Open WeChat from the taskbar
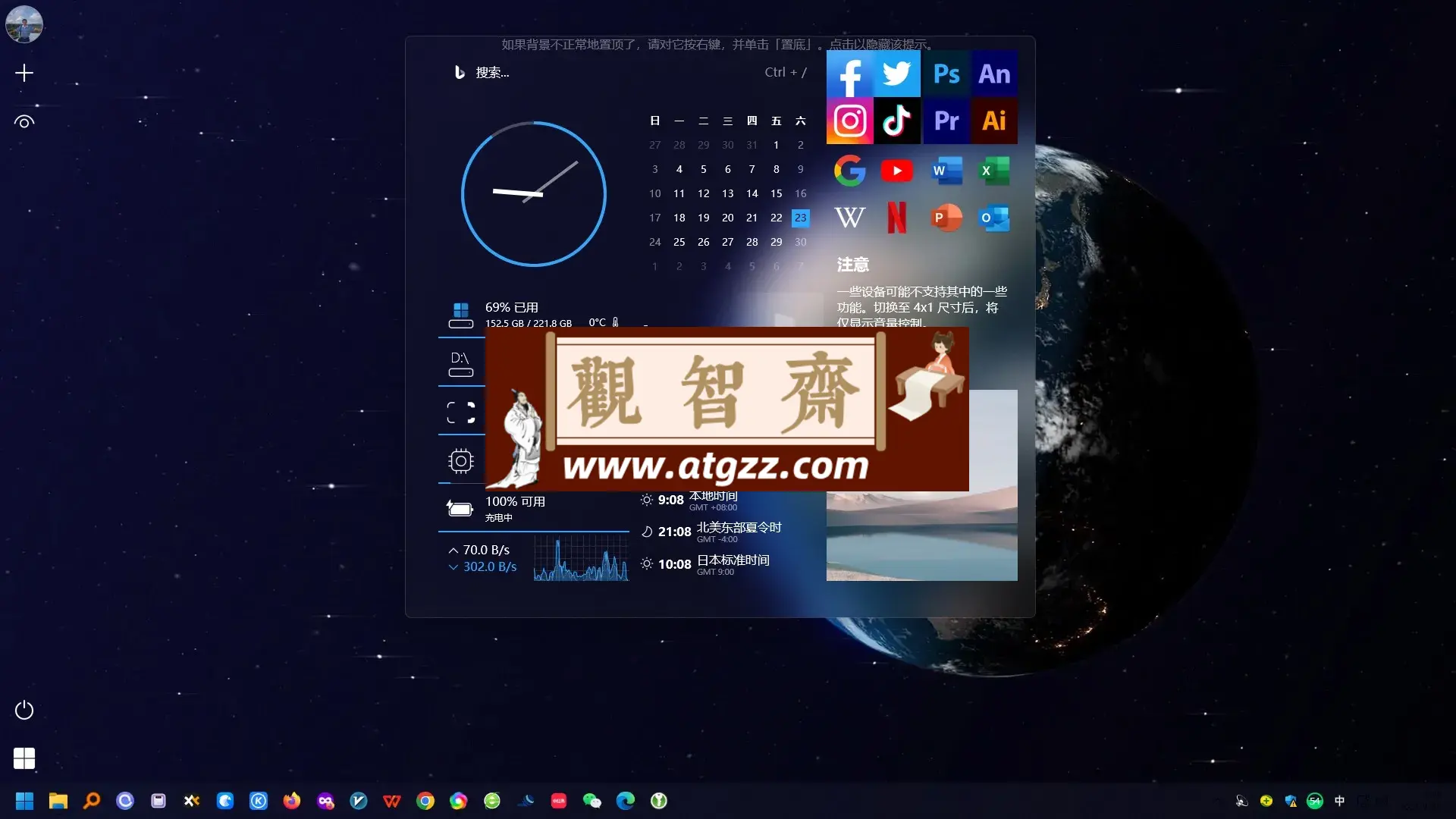Screen dimensions: 1456x819 592,801
